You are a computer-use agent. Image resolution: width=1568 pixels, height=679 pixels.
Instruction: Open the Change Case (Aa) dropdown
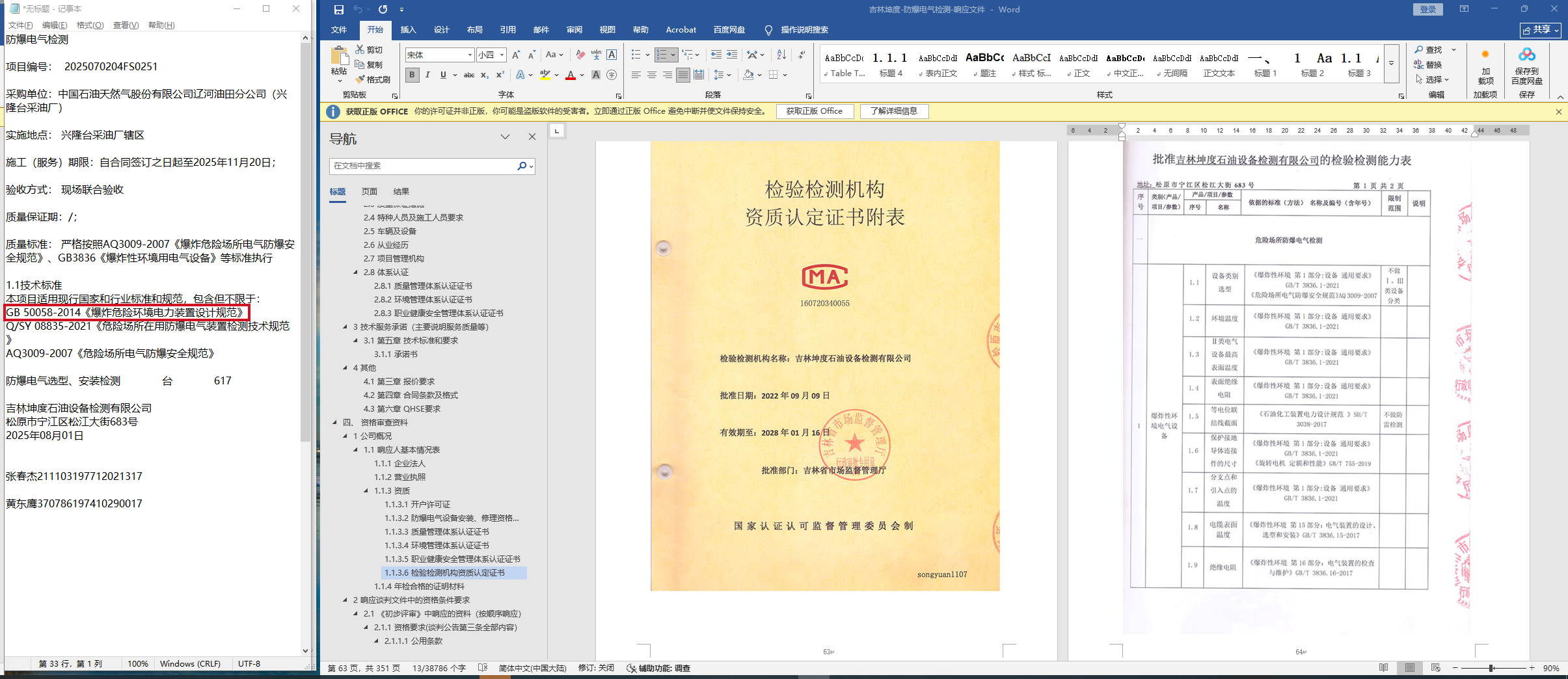pos(554,55)
